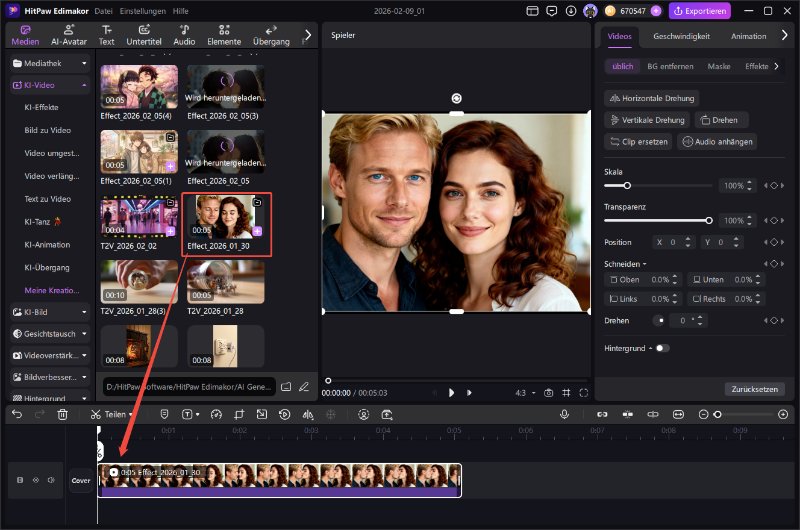Show more properties tabs after Animation
The image size is (800, 530).
point(785,35)
